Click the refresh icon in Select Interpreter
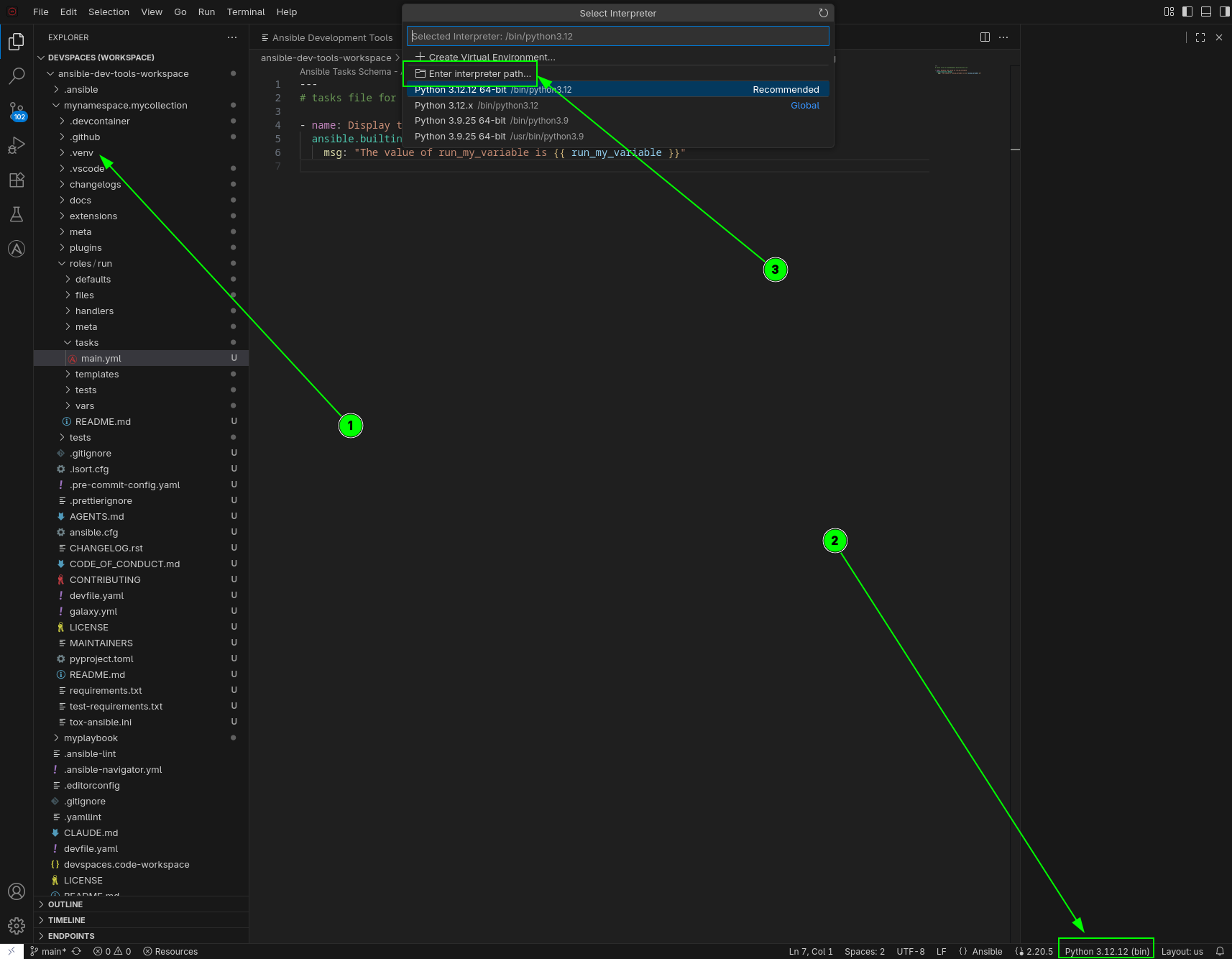1232x959 pixels. (x=823, y=13)
